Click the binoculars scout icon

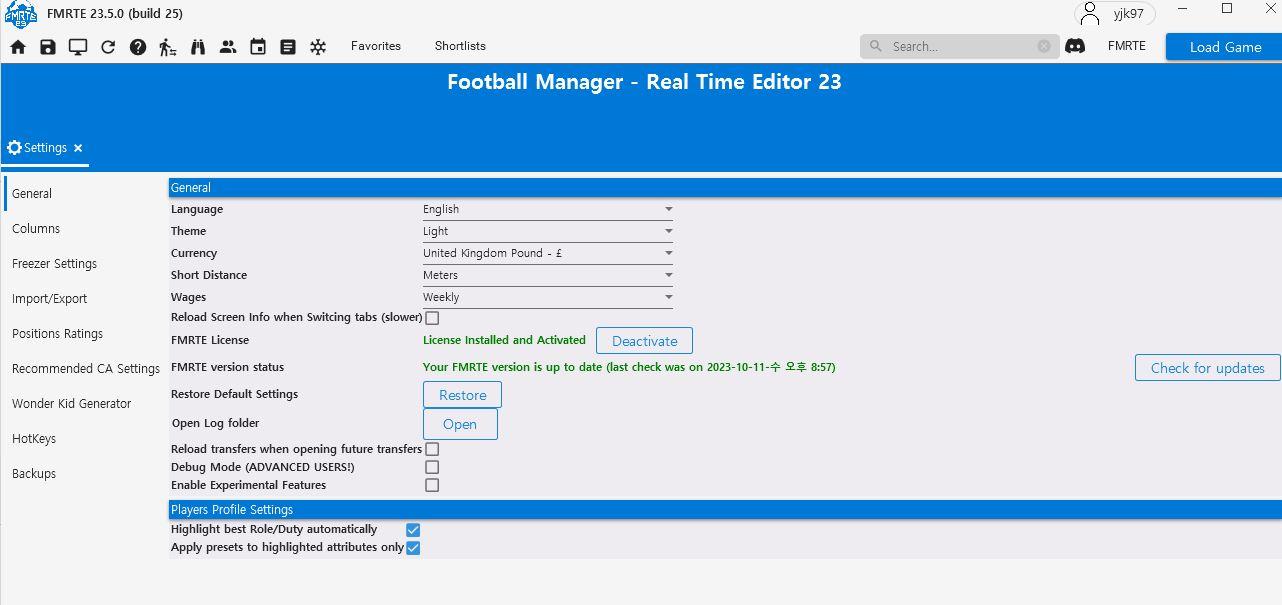[x=198, y=47]
